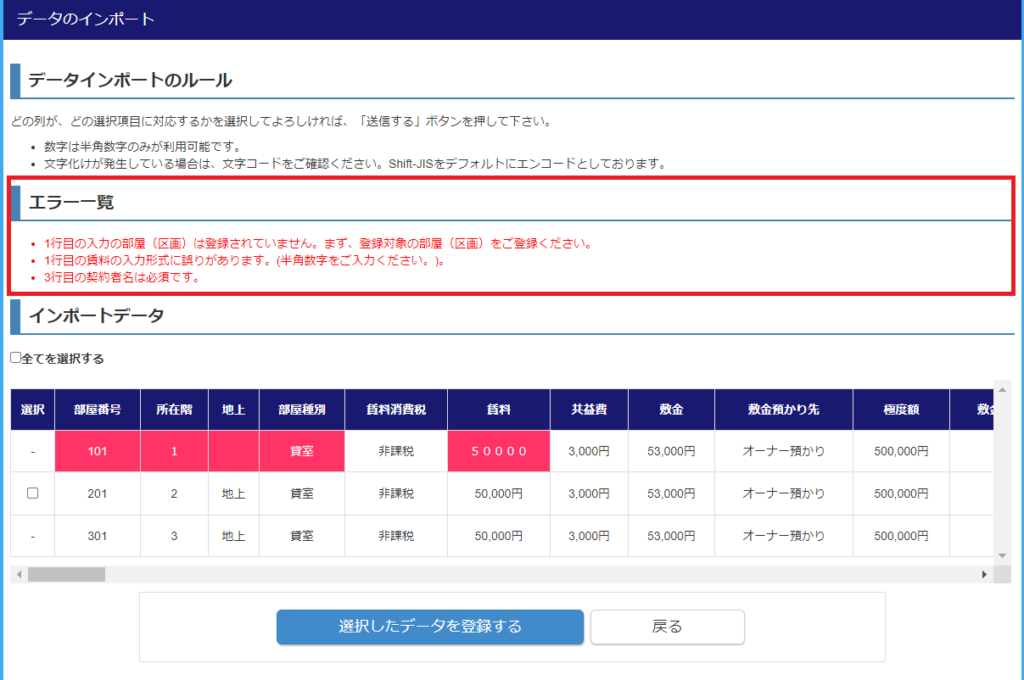
Task: Click the 部屋番号 column header
Action: click(97, 409)
